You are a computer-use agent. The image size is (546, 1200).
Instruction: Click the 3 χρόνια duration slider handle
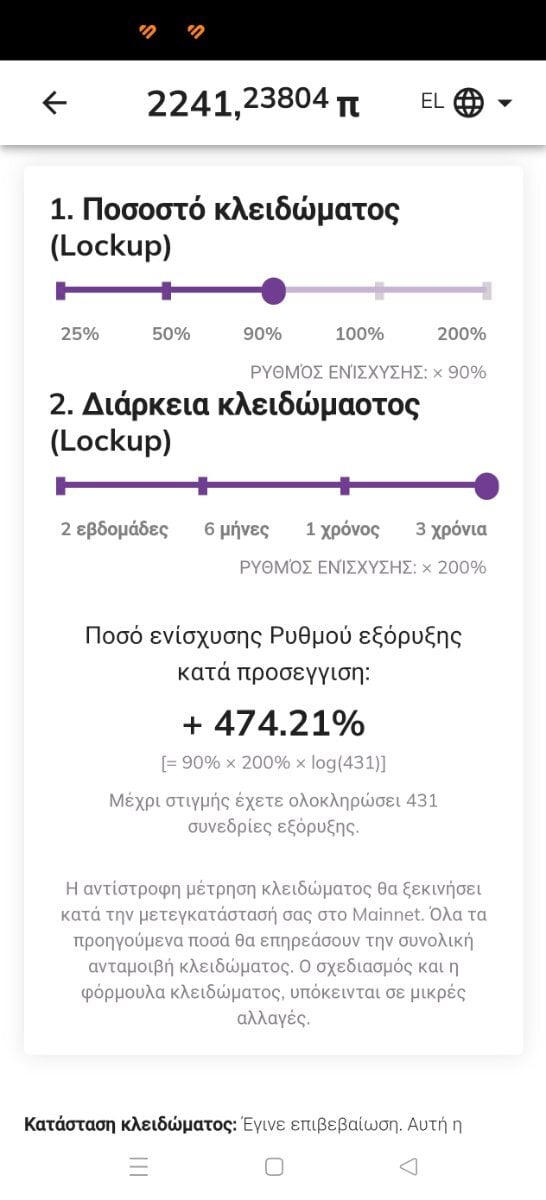(x=486, y=486)
